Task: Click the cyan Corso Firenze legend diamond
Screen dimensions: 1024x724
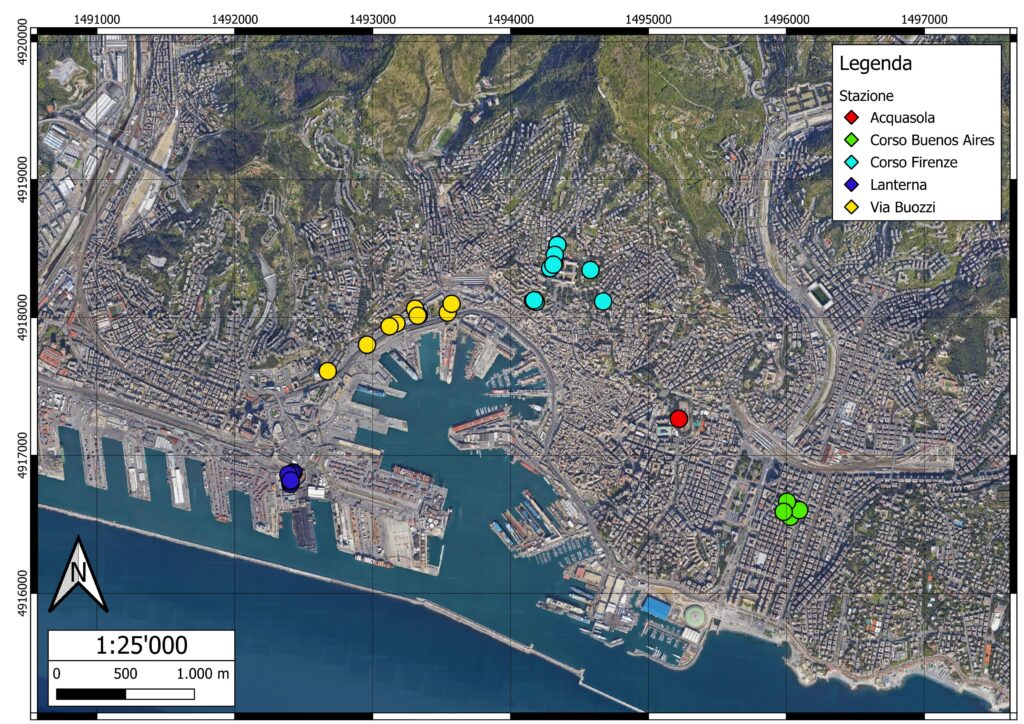Action: pos(852,162)
